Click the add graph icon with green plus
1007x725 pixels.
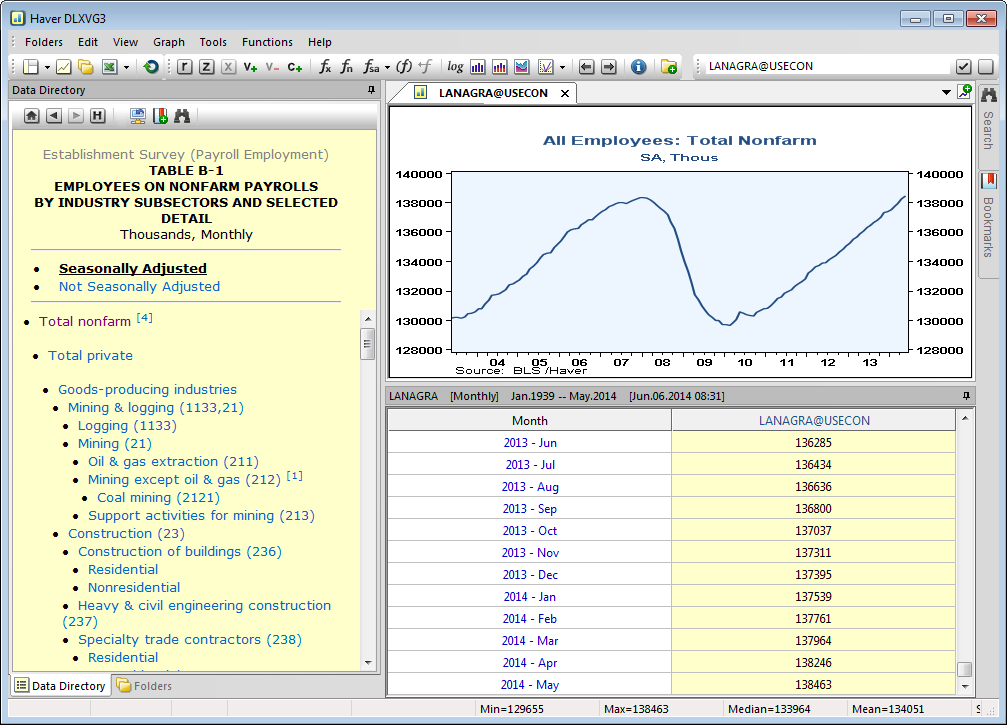[965, 92]
